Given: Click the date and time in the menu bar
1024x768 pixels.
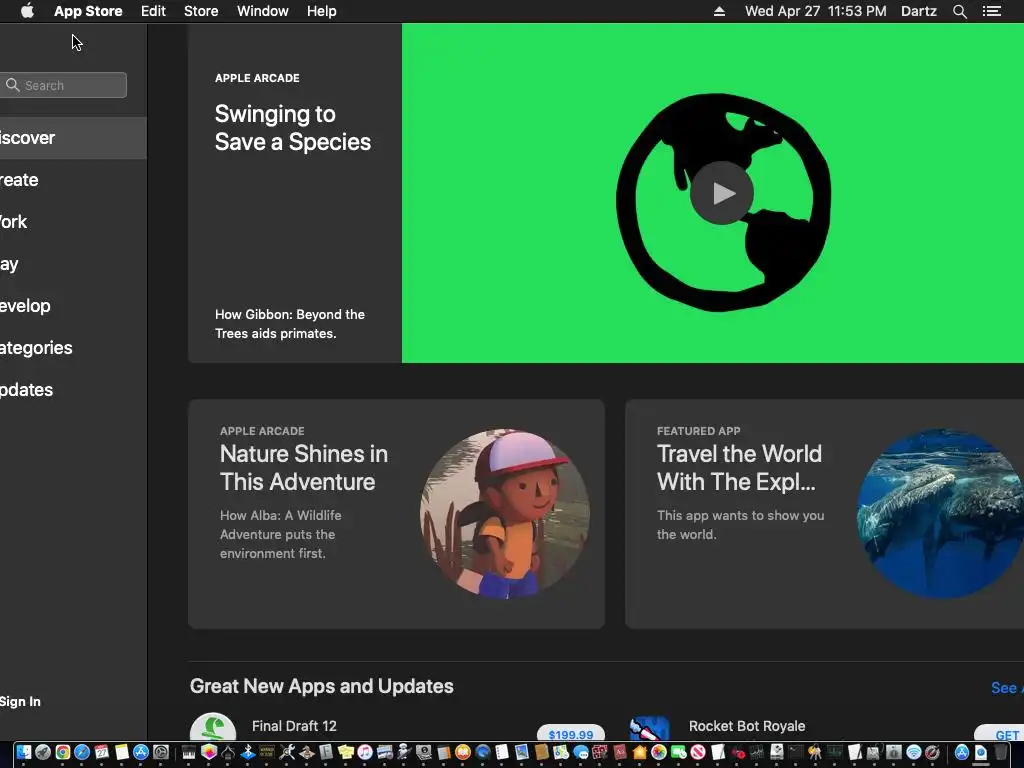Looking at the screenshot, I should click(816, 11).
